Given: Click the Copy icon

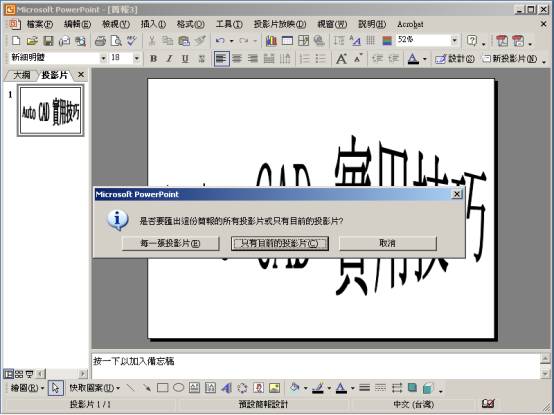Looking at the screenshot, I should click(x=167, y=41).
